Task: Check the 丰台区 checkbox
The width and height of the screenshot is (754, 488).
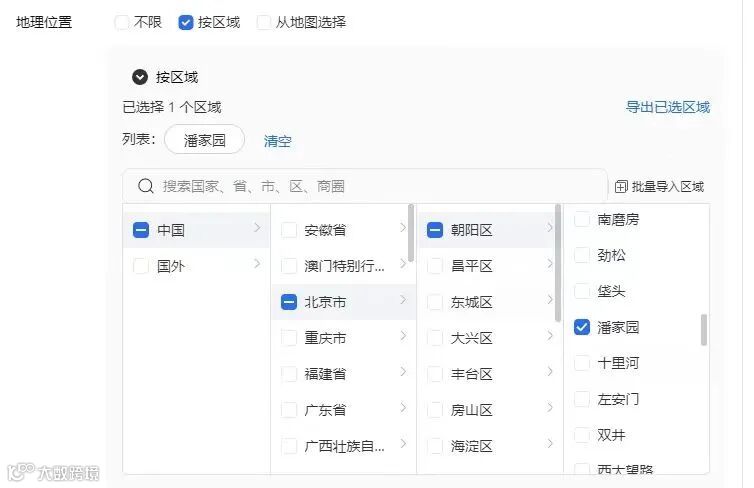Action: [x=435, y=374]
